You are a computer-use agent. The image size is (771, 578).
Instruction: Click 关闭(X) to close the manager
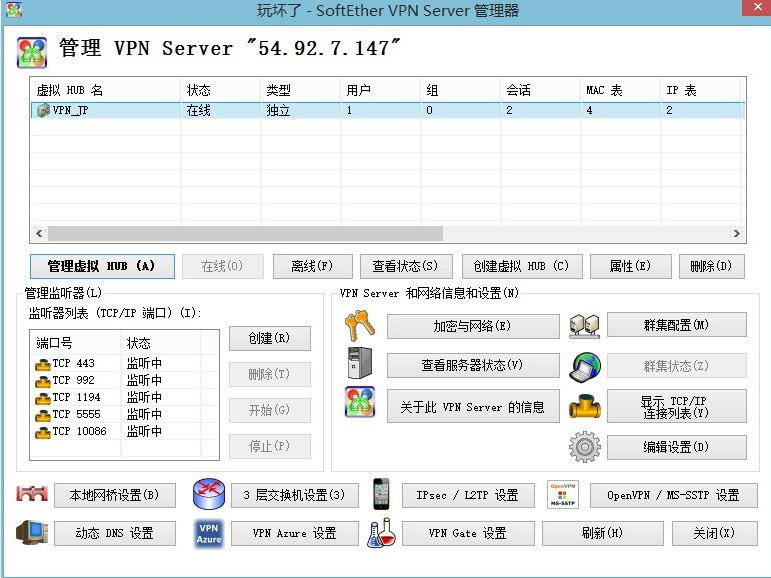[x=714, y=533]
